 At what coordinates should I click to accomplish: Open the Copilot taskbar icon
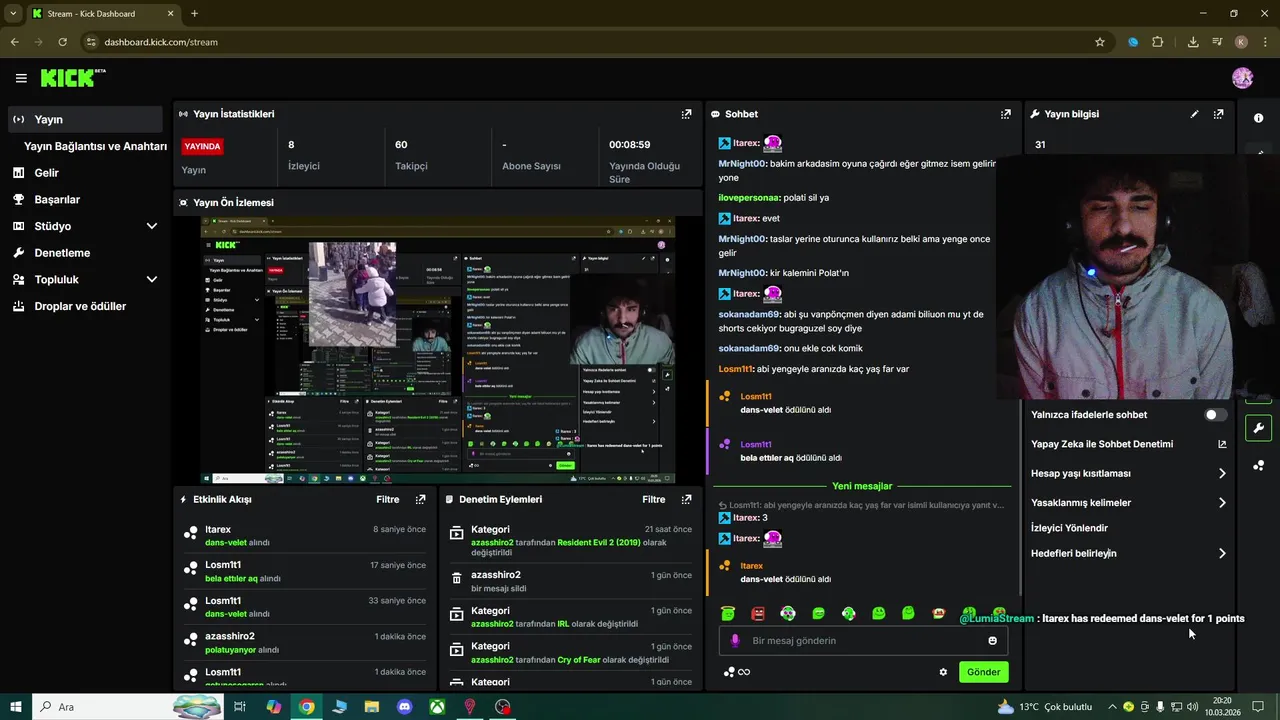coord(273,707)
